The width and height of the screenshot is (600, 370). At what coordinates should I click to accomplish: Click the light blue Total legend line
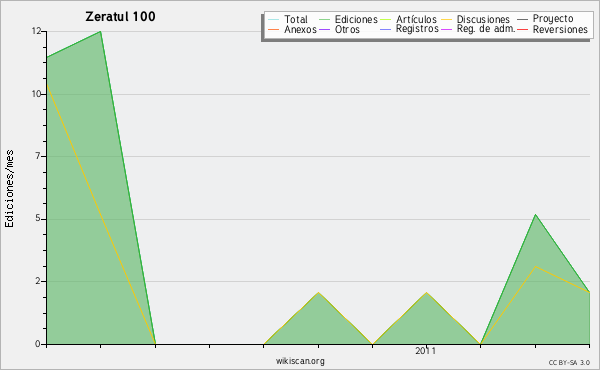point(274,20)
